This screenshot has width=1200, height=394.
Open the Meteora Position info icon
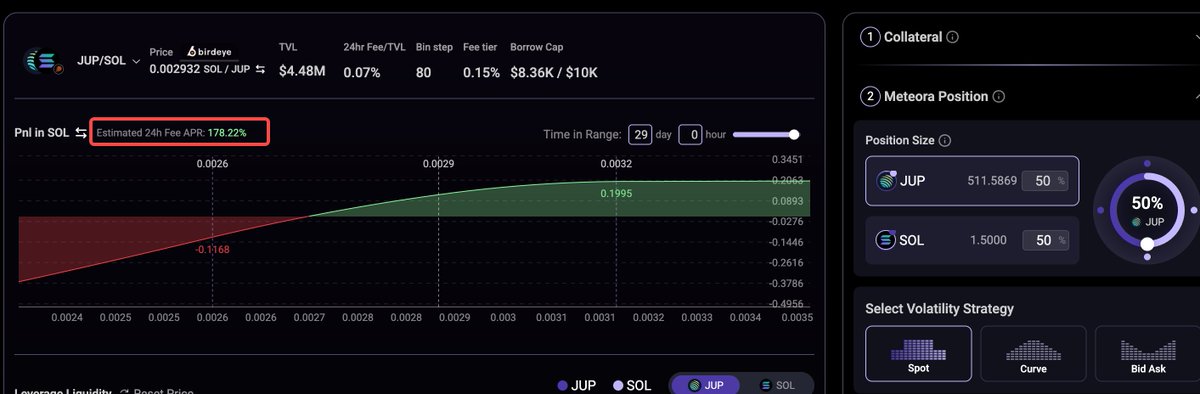tap(999, 97)
